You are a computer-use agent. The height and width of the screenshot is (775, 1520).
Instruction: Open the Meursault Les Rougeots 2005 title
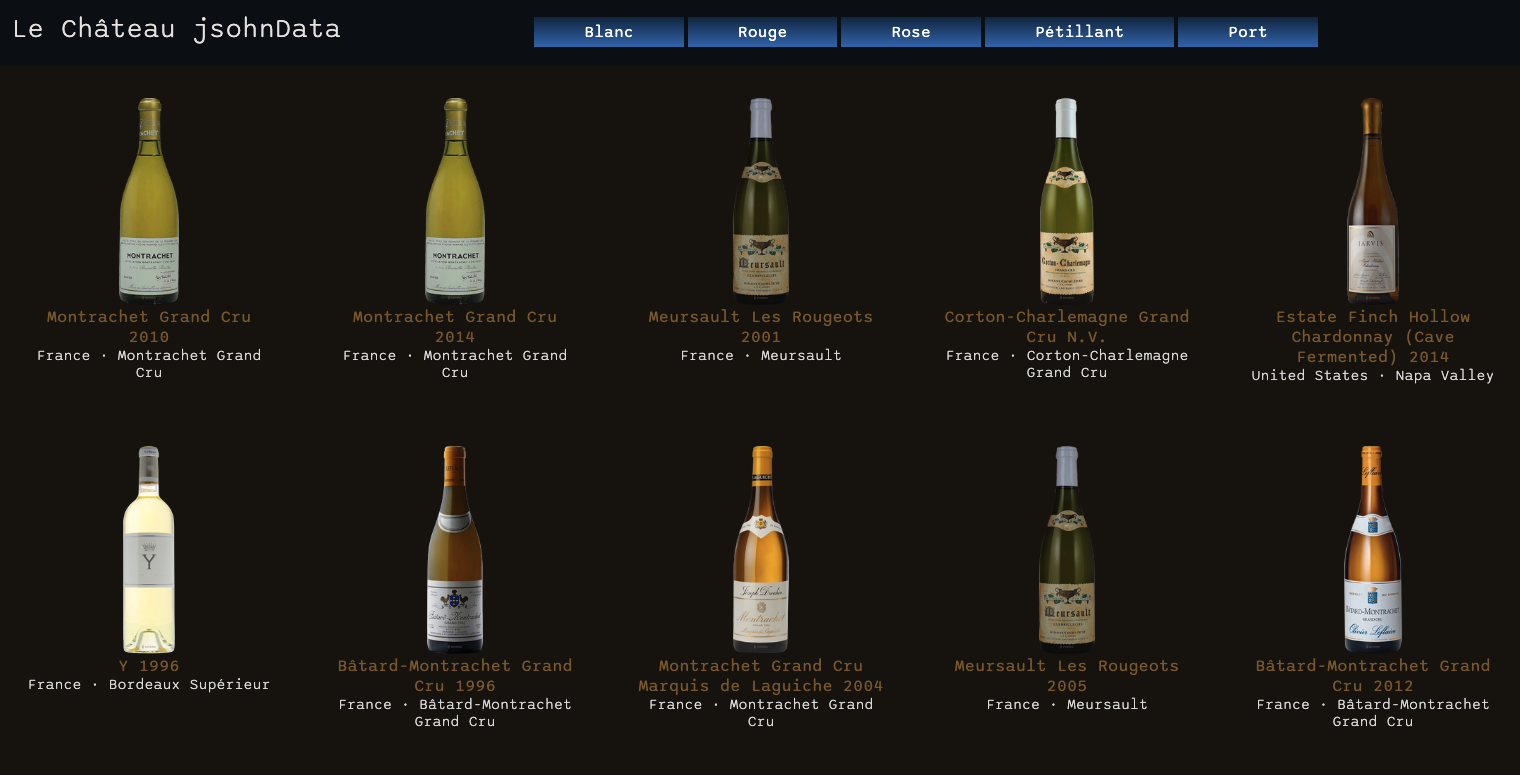1067,676
